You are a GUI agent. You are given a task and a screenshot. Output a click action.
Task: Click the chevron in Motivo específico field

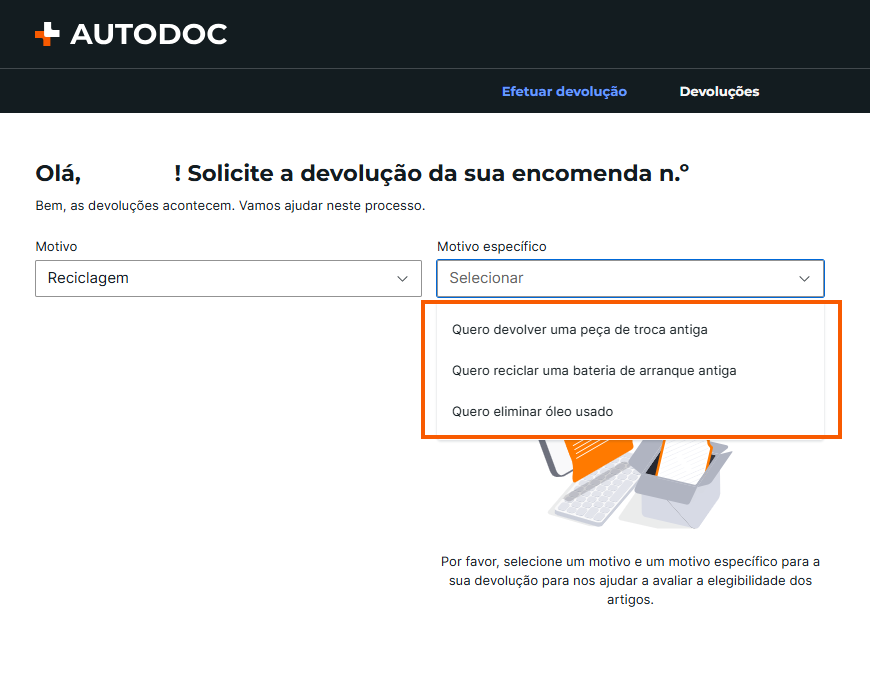pos(804,279)
